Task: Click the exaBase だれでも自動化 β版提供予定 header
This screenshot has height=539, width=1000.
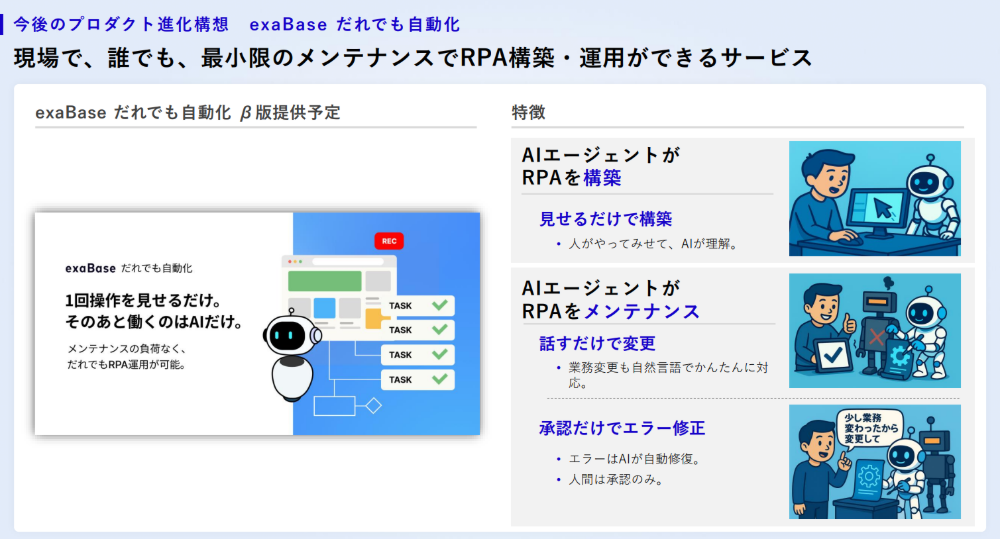Action: click(x=188, y=112)
